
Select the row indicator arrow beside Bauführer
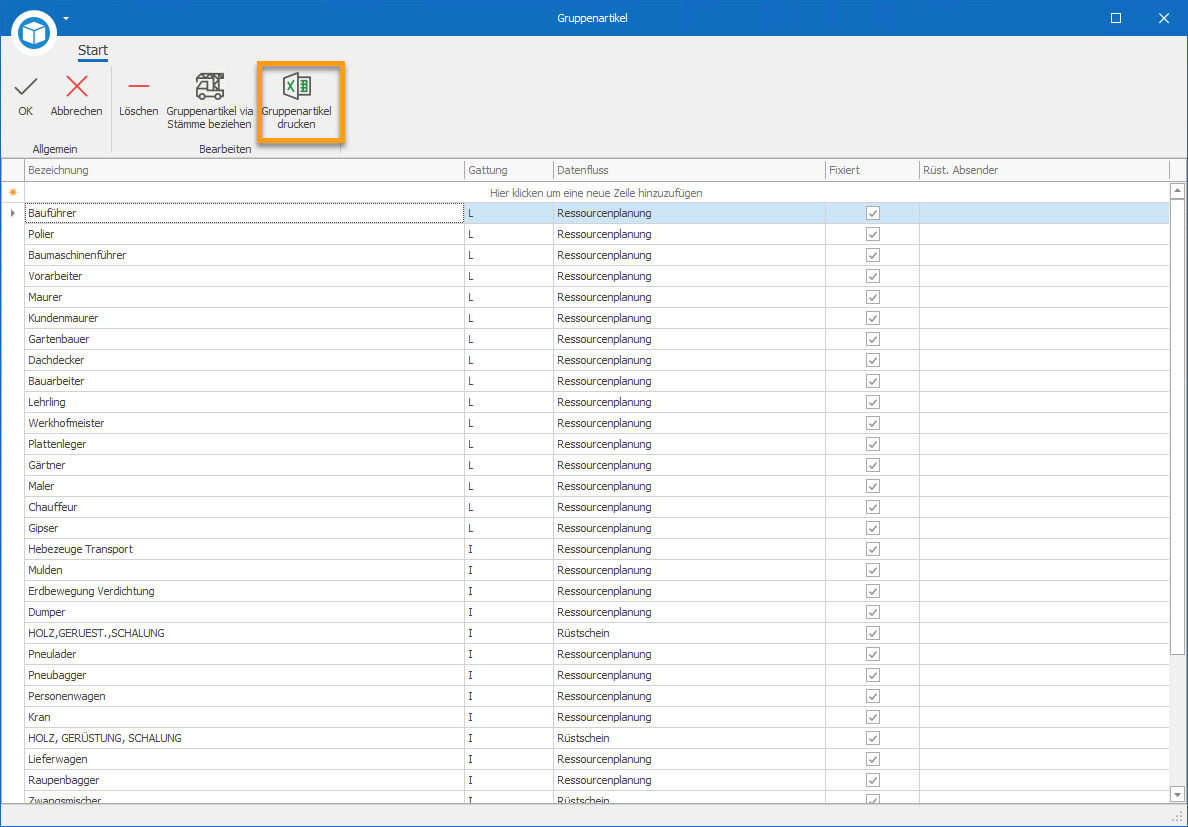(x=12, y=214)
